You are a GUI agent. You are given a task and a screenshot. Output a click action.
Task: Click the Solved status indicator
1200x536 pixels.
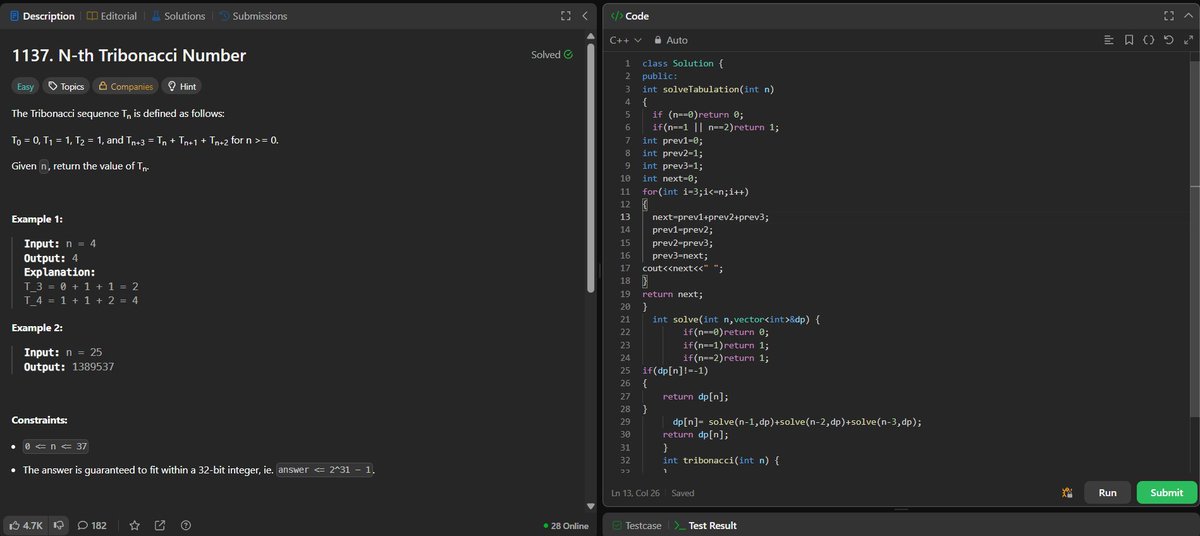click(x=552, y=55)
